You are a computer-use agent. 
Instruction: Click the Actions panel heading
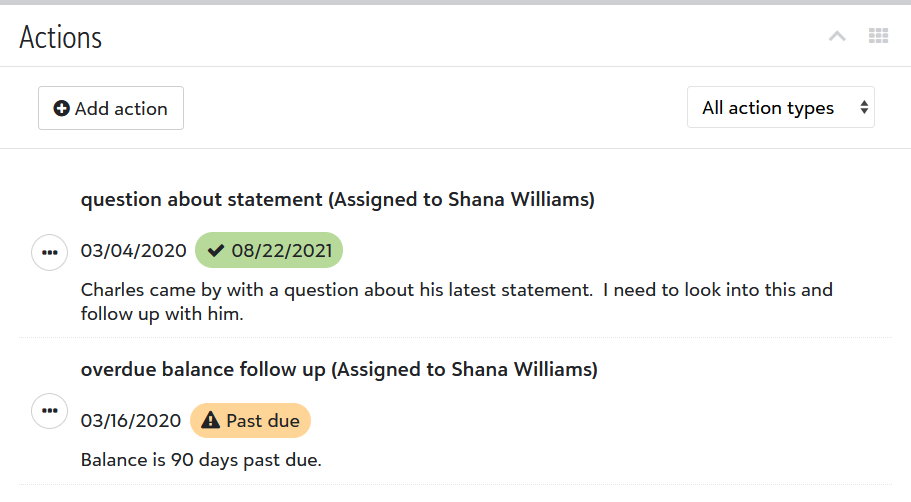pyautogui.click(x=61, y=38)
